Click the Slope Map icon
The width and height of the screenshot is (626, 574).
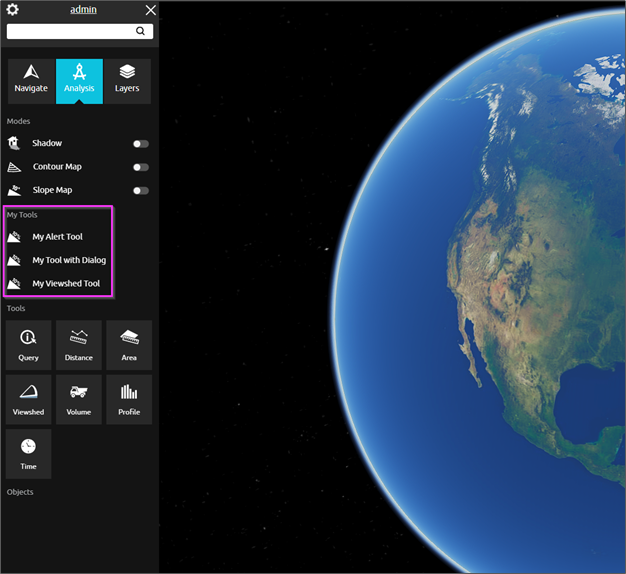(14, 190)
